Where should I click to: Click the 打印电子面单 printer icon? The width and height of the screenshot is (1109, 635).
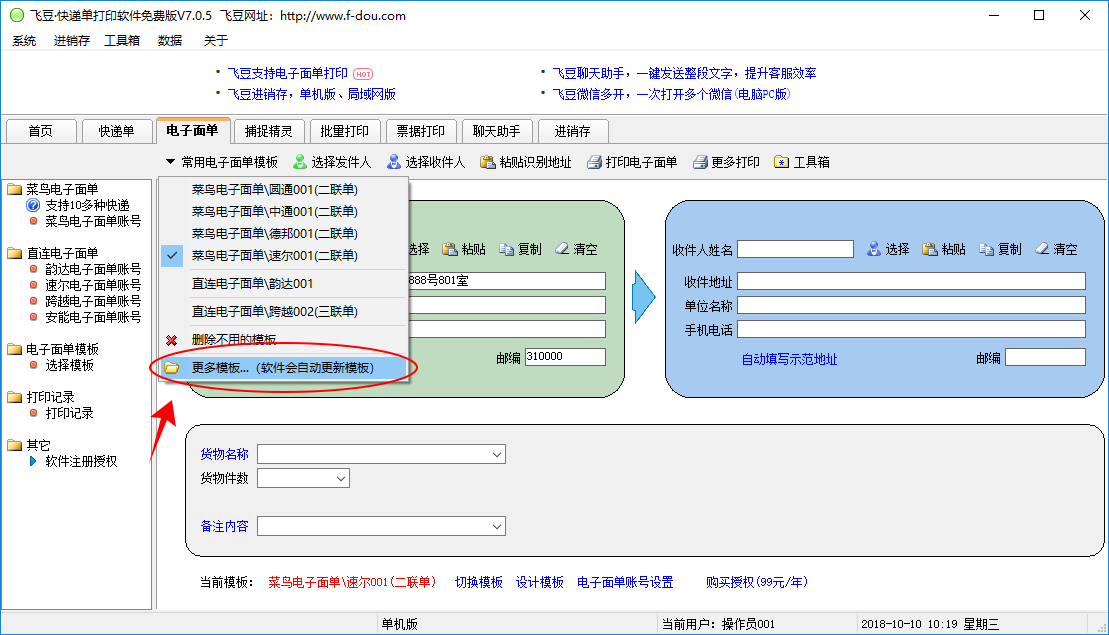tap(594, 162)
